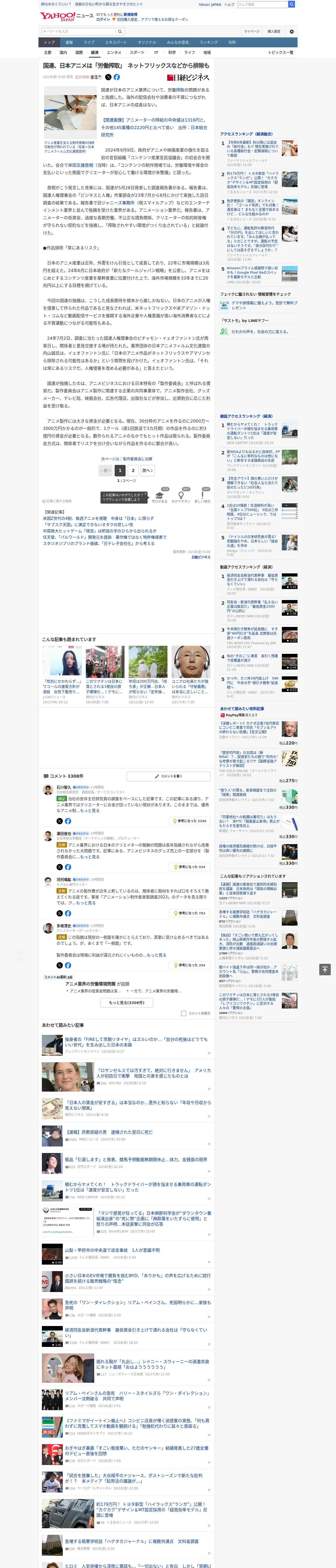Image resolution: width=336 pixels, height=1568 pixels.
Task: Open the 国際 category tab
Action: [x=79, y=52]
